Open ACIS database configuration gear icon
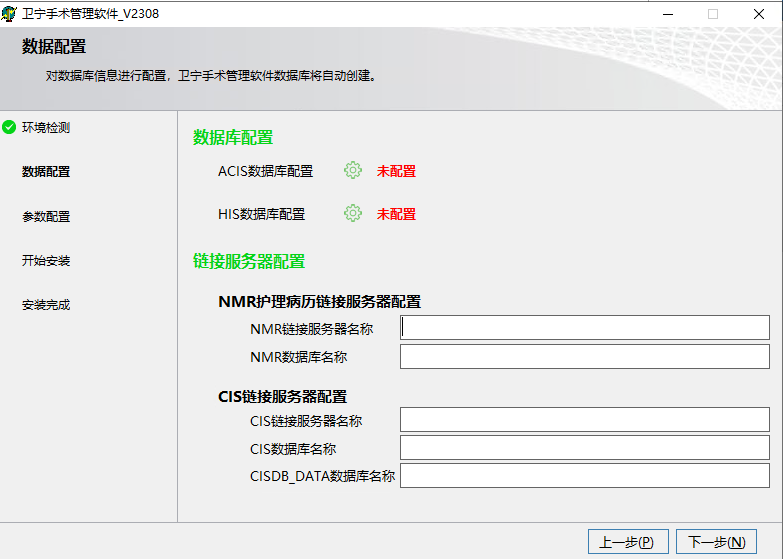The height and width of the screenshot is (559, 783). (353, 170)
